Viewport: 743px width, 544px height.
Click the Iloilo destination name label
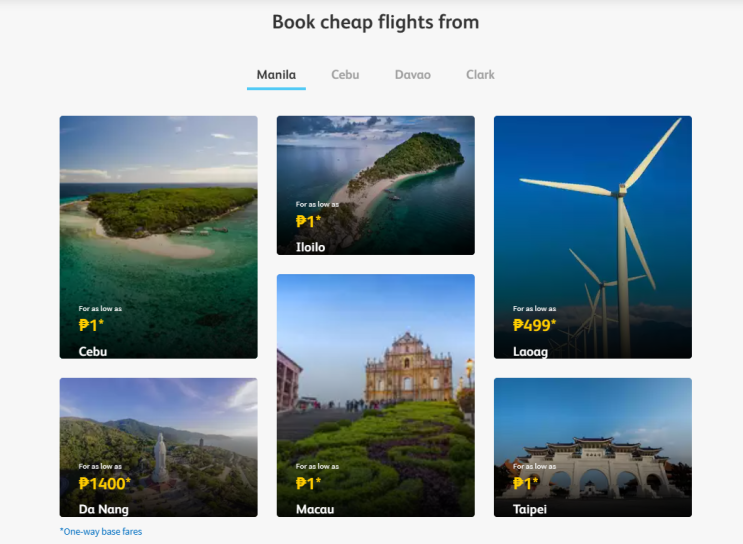(310, 247)
